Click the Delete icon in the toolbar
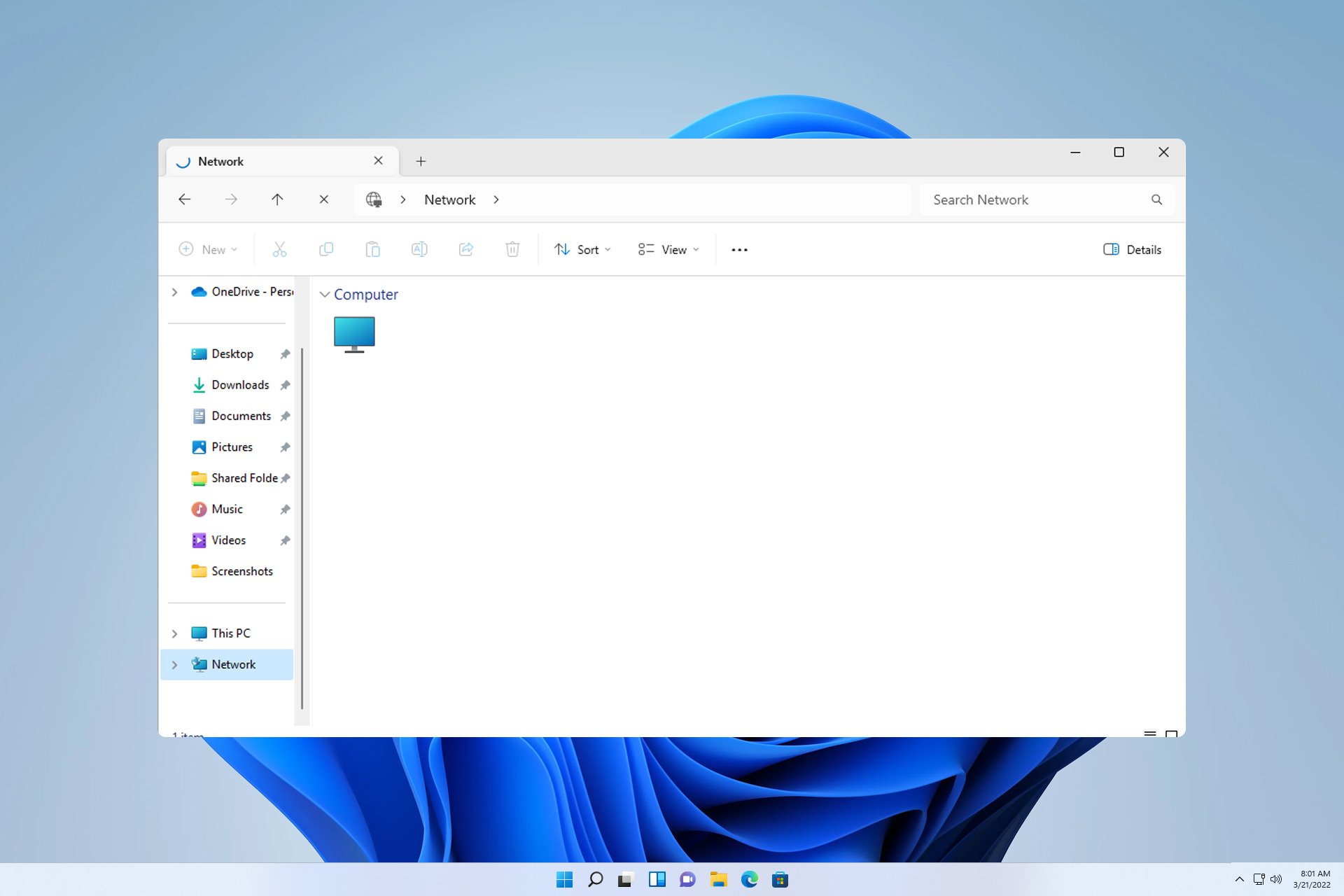 pyautogui.click(x=512, y=249)
